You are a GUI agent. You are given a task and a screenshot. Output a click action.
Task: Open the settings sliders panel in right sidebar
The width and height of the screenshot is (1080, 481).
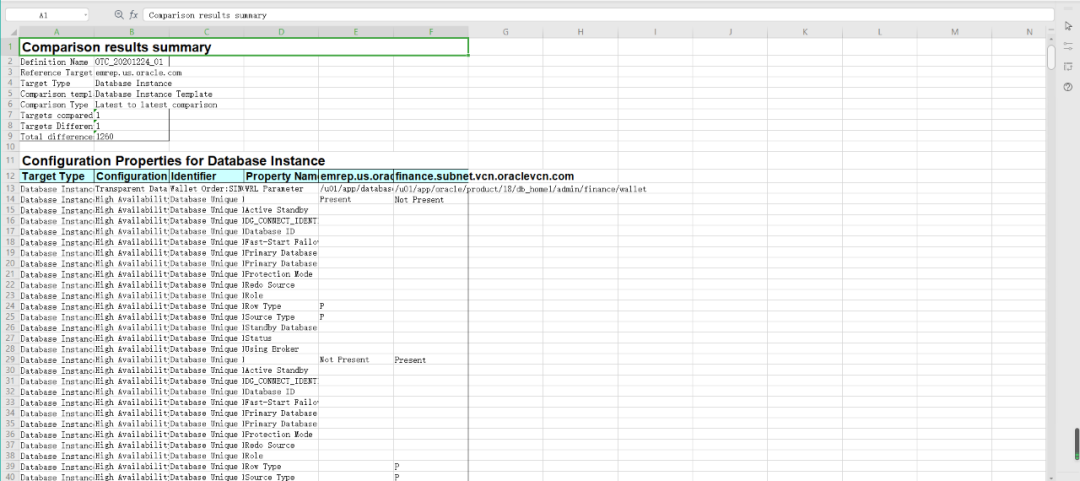point(1067,46)
